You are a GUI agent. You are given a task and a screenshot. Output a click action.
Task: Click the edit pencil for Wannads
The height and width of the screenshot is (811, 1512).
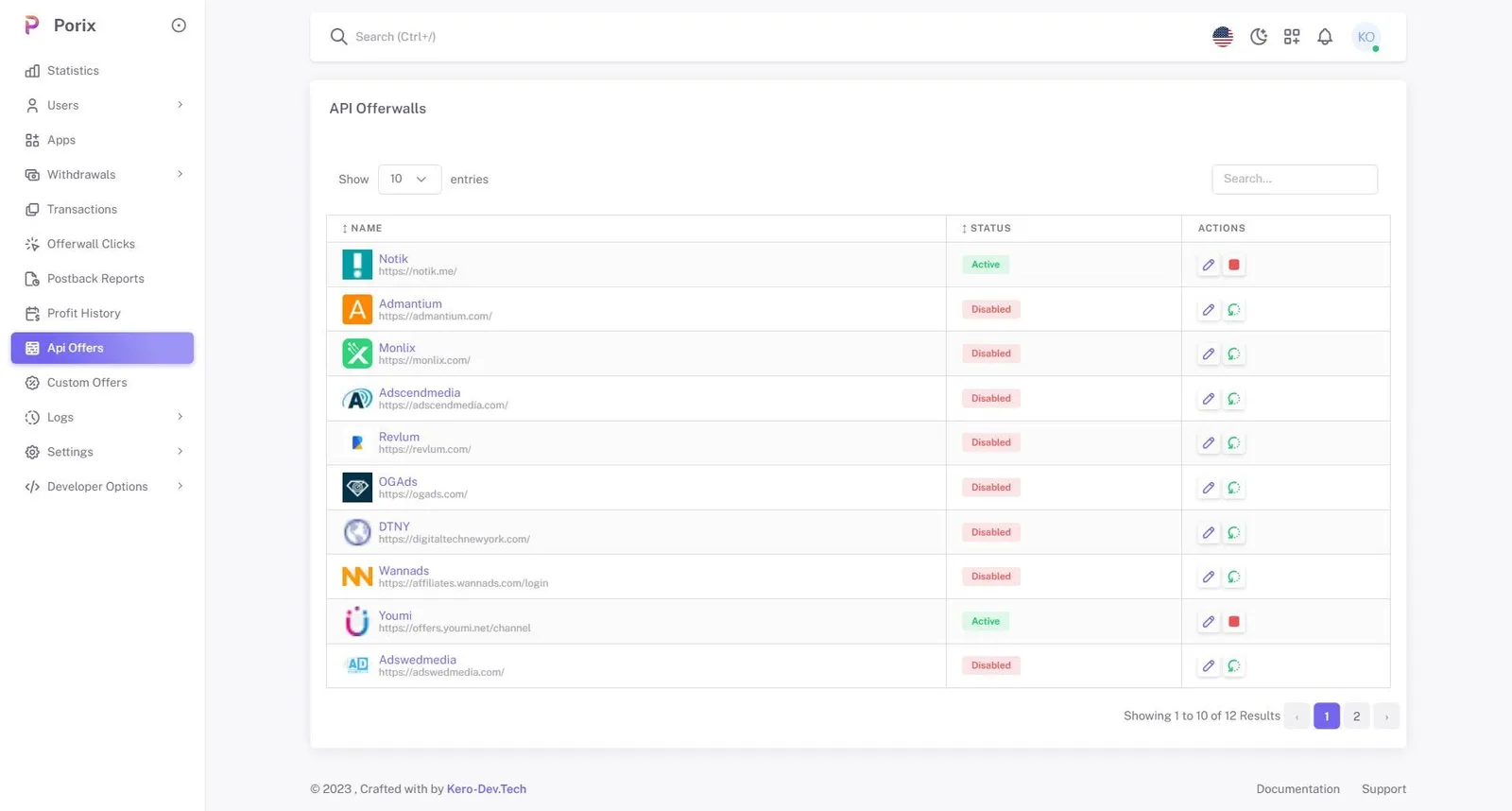[1209, 577]
